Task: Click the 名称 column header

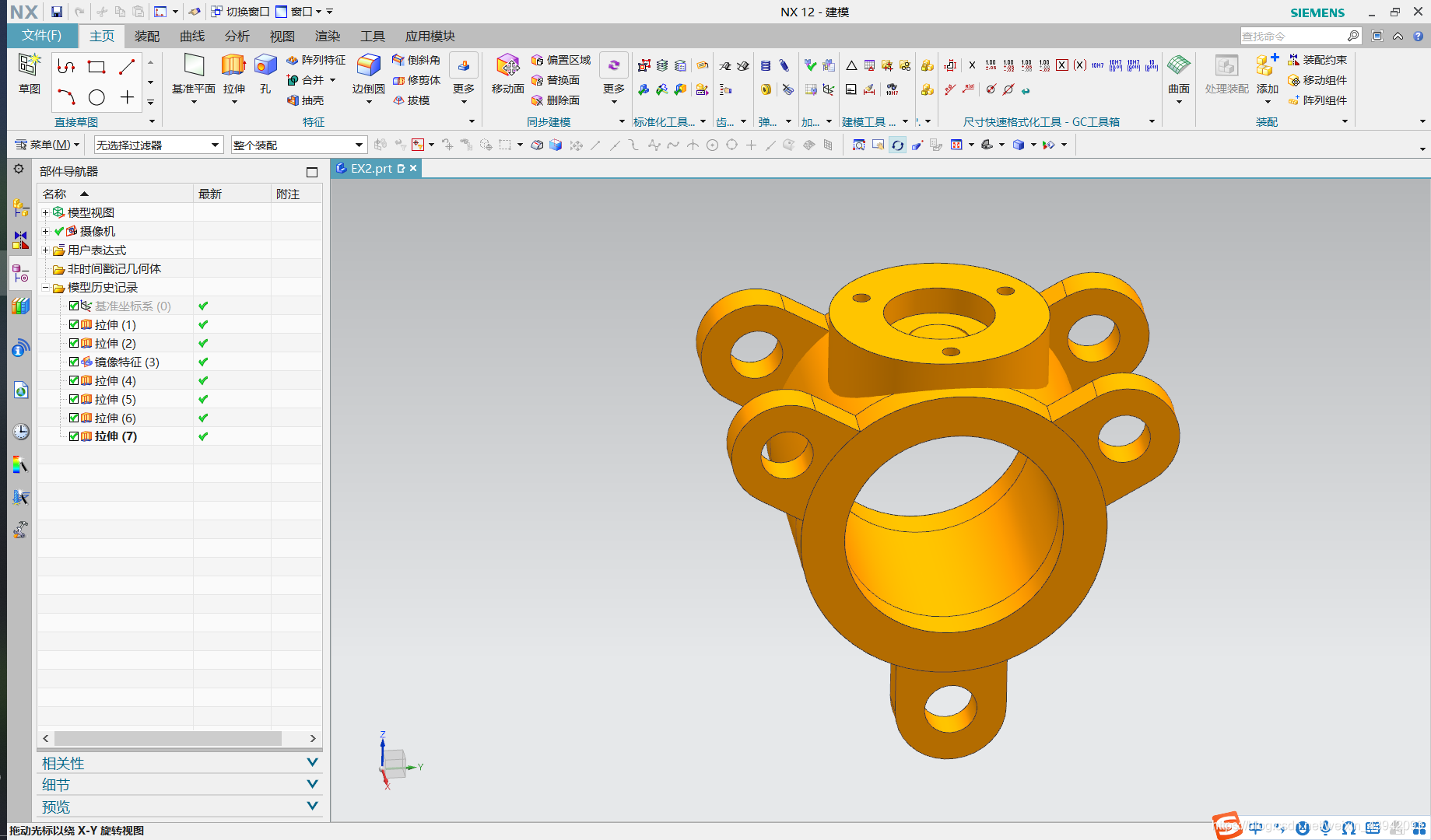Action: pos(115,194)
